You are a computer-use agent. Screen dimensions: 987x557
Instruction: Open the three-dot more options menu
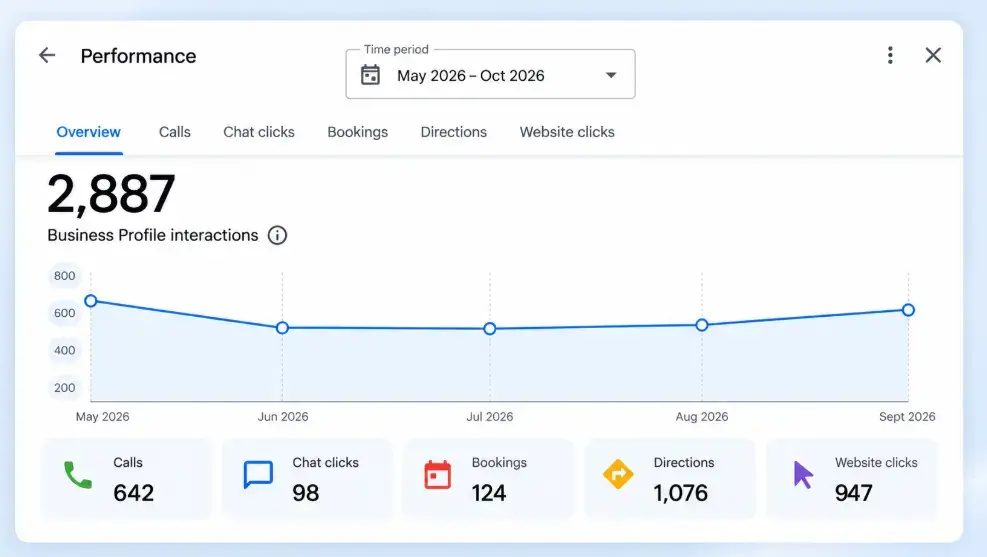(890, 55)
